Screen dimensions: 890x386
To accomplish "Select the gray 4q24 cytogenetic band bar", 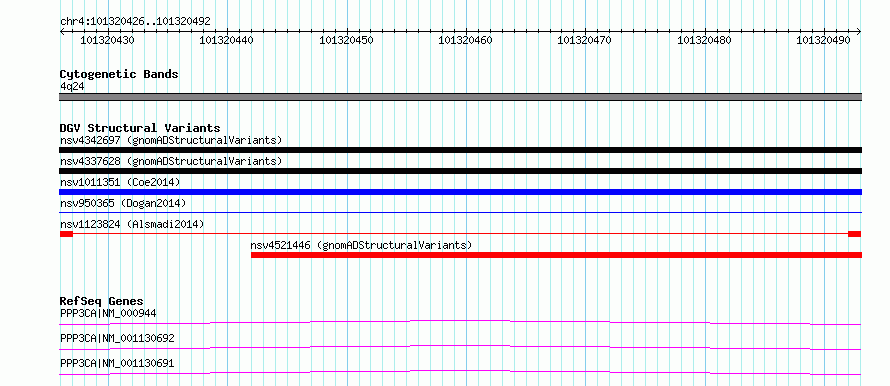I will [460, 96].
